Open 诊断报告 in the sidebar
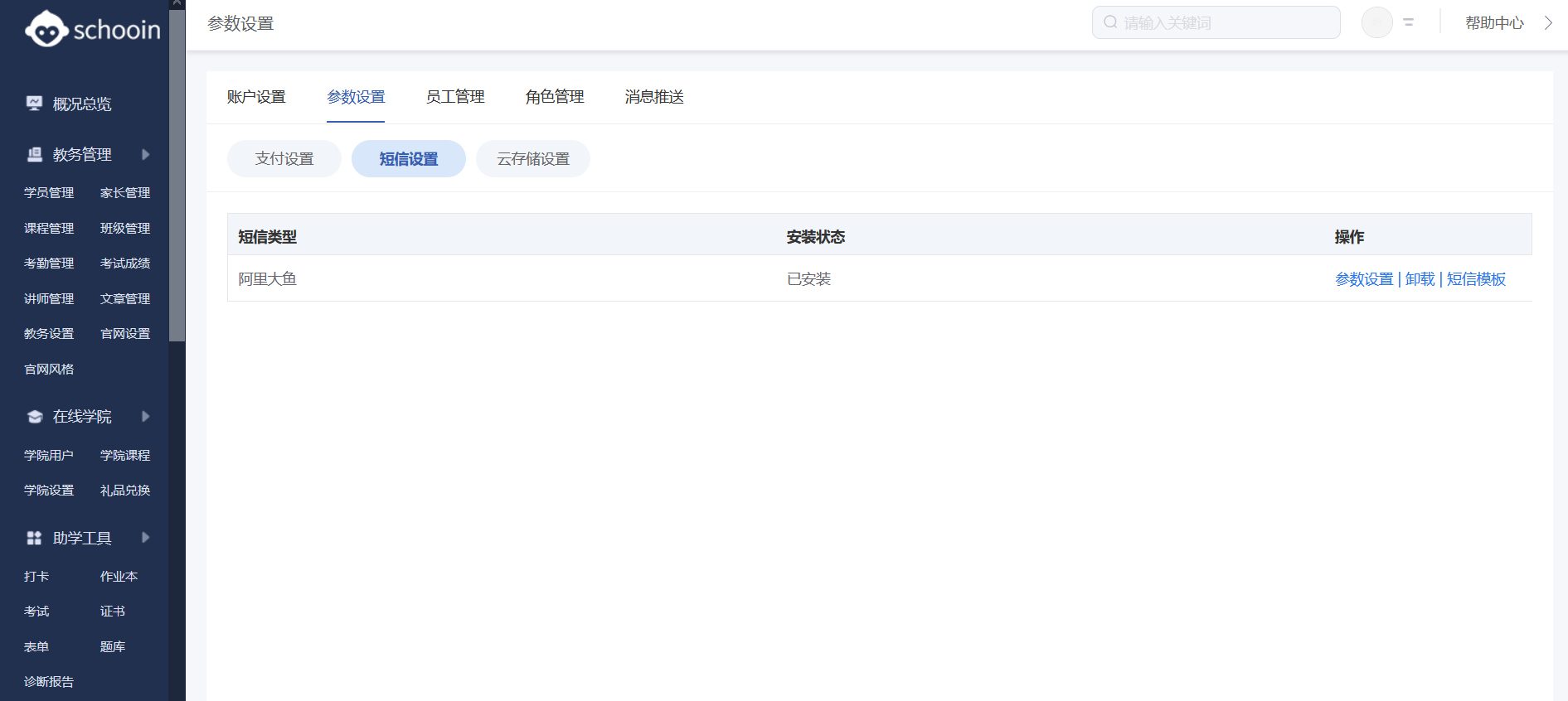 49,682
